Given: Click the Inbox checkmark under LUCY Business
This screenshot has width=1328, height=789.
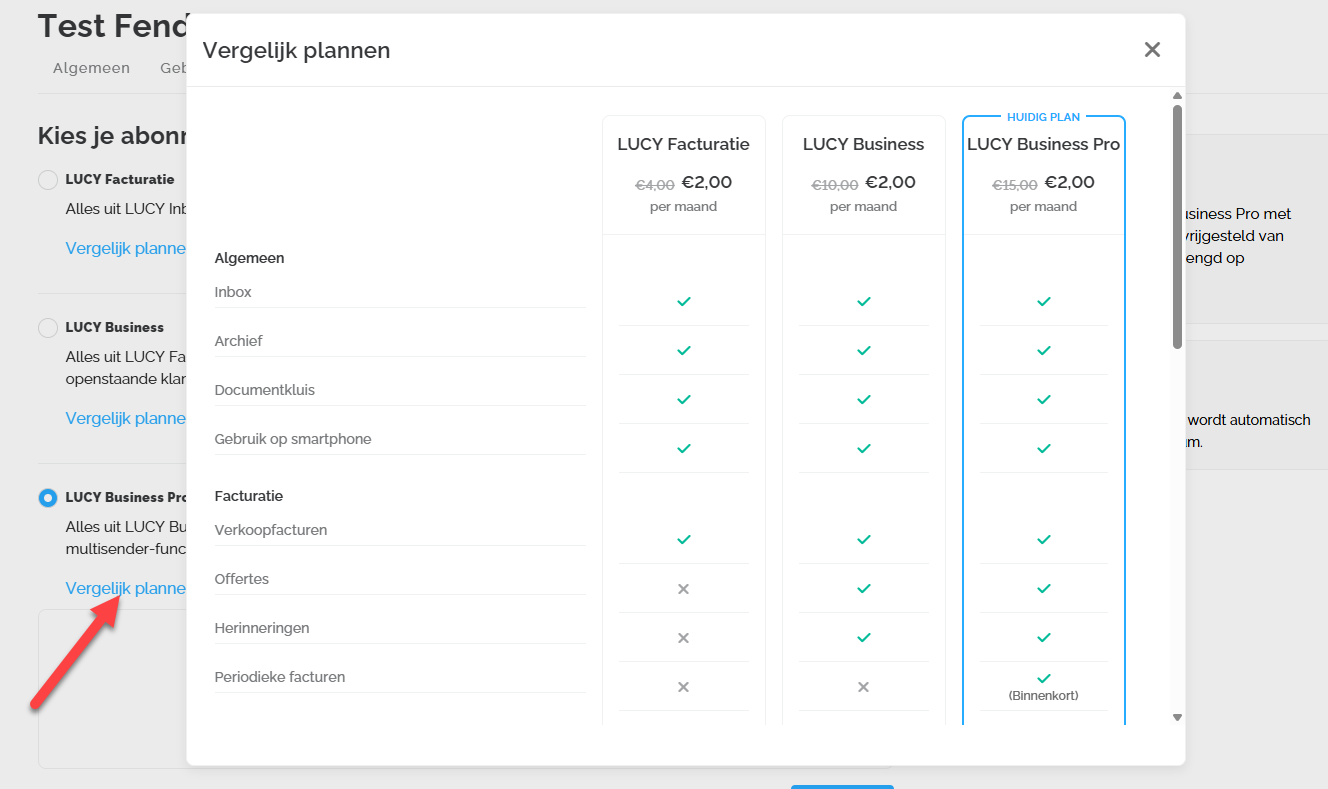Looking at the screenshot, I should click(x=864, y=301).
